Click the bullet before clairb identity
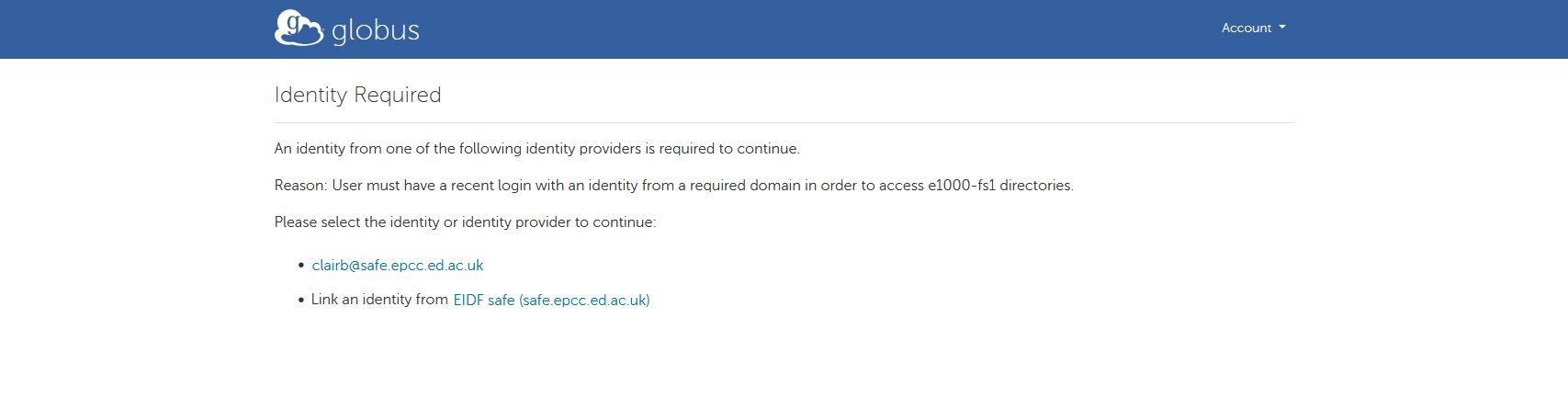 (x=301, y=266)
